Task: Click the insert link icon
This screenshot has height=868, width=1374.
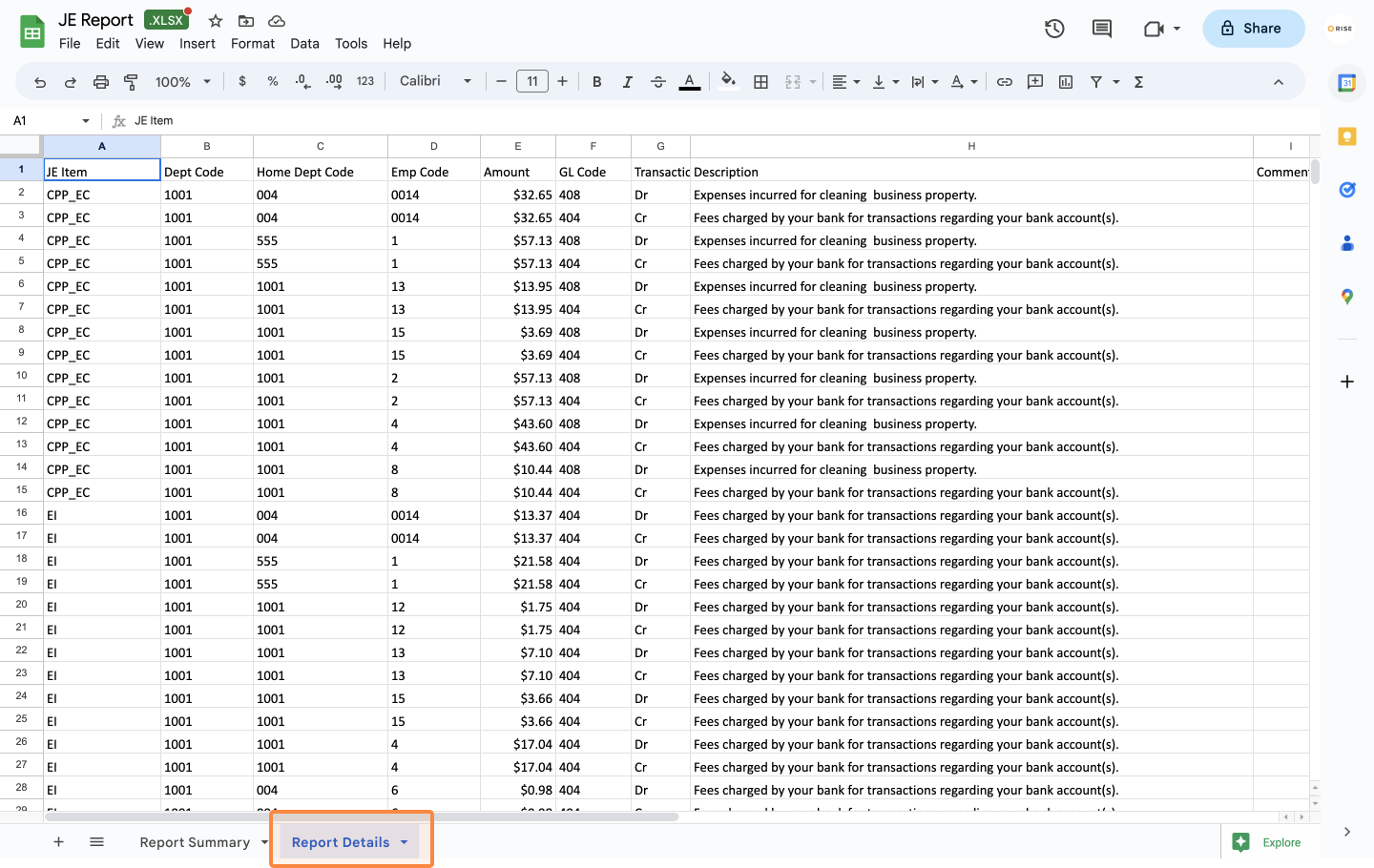Action: point(1005,82)
